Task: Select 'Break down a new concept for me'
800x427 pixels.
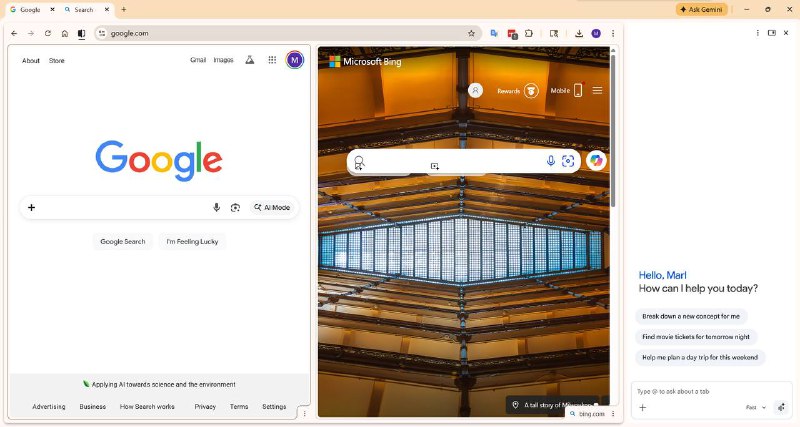Action: pos(691,316)
